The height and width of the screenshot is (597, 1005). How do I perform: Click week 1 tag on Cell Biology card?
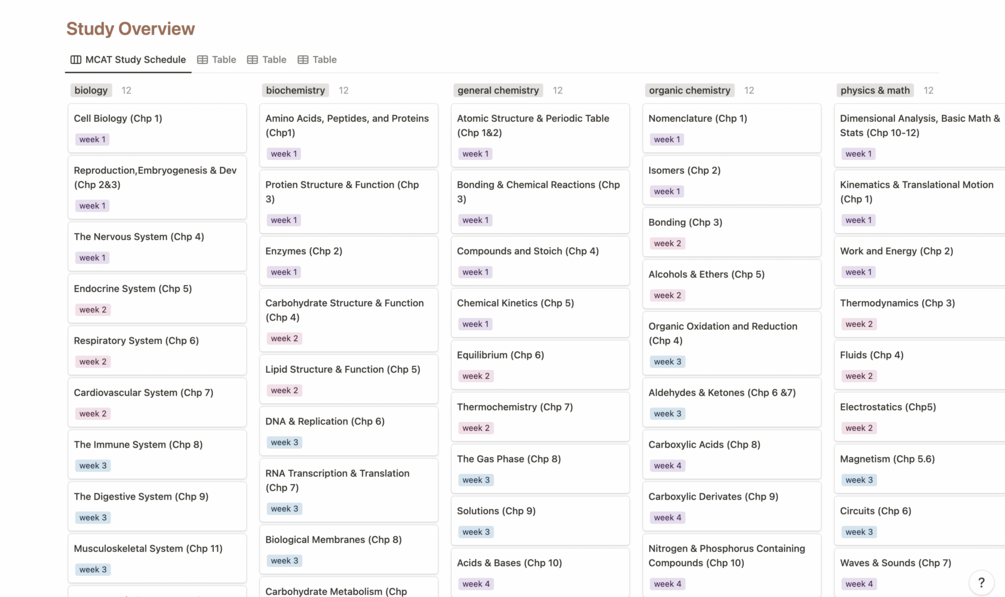(x=92, y=139)
